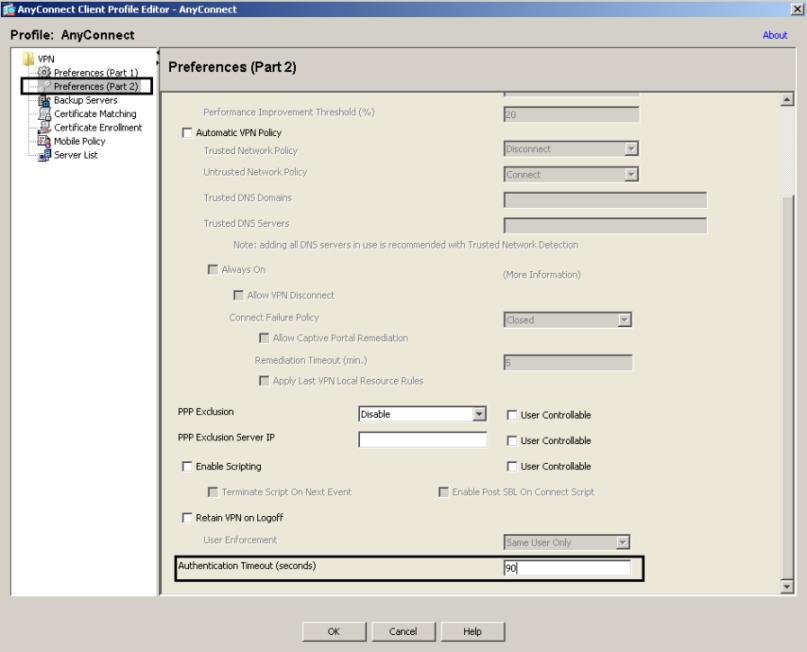Click the (More Information) link
The height and width of the screenshot is (652, 807).
541,275
